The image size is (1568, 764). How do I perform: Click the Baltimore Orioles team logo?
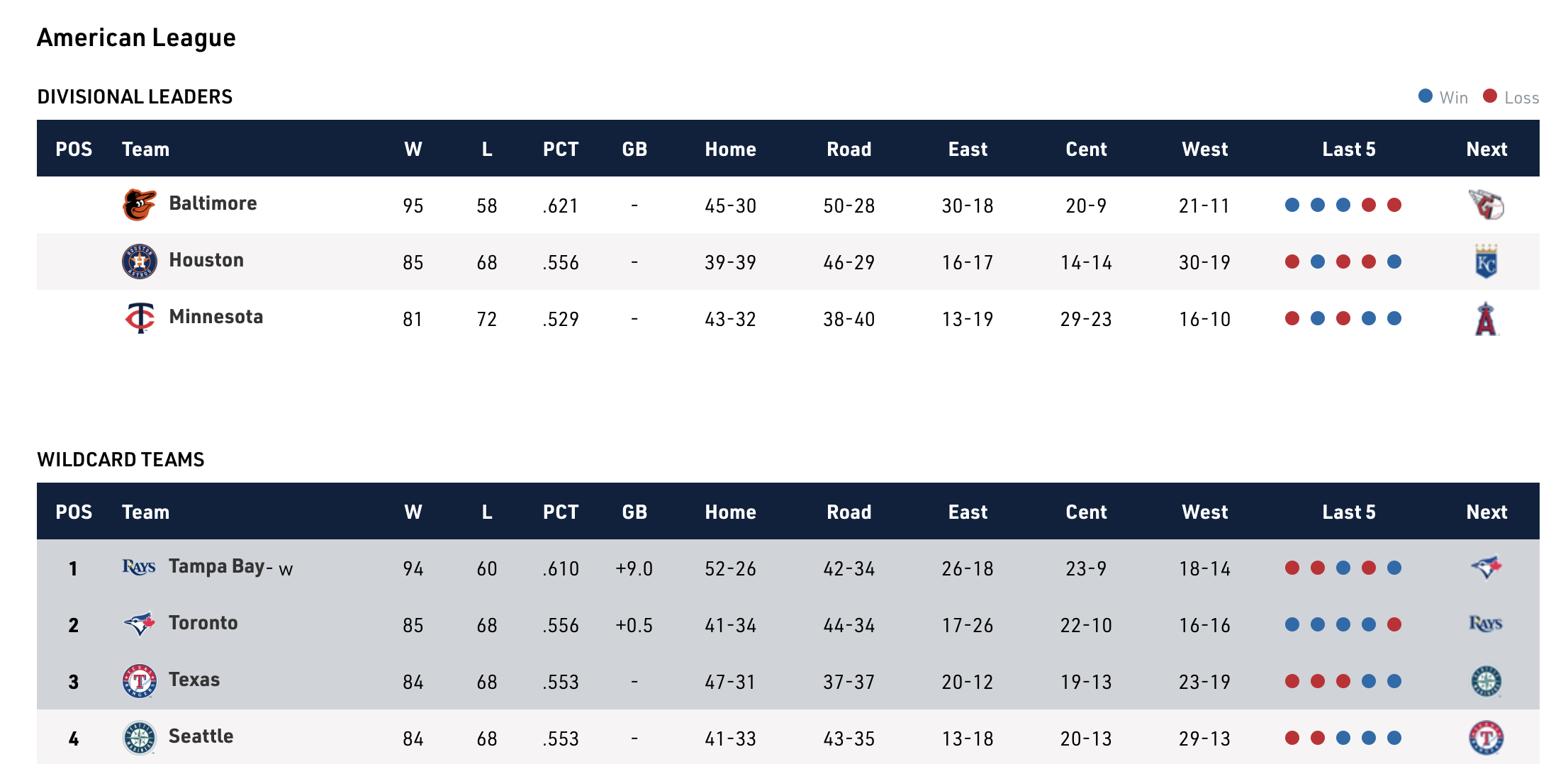coord(139,205)
